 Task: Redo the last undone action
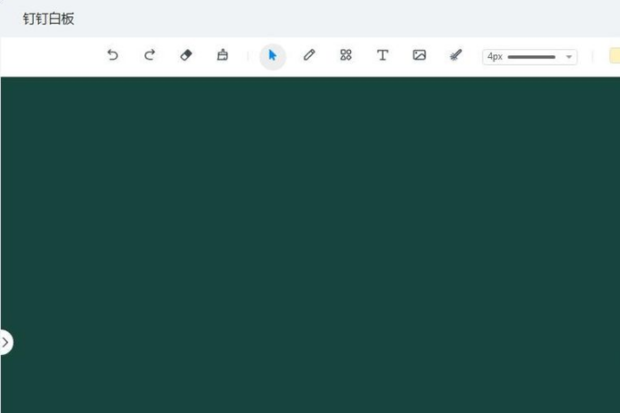point(149,55)
